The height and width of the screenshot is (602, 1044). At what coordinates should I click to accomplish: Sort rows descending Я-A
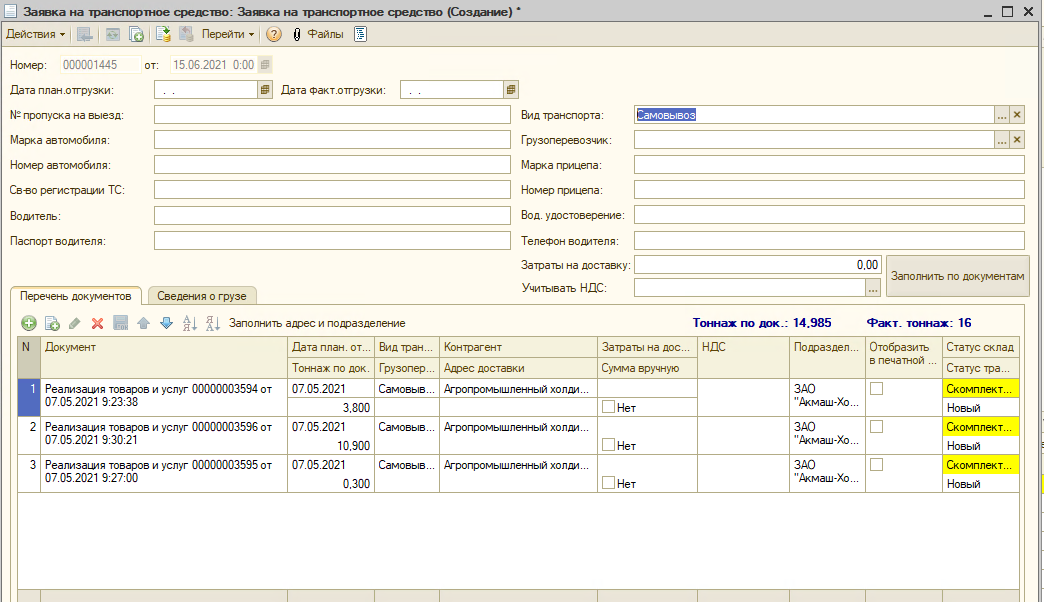pos(213,324)
